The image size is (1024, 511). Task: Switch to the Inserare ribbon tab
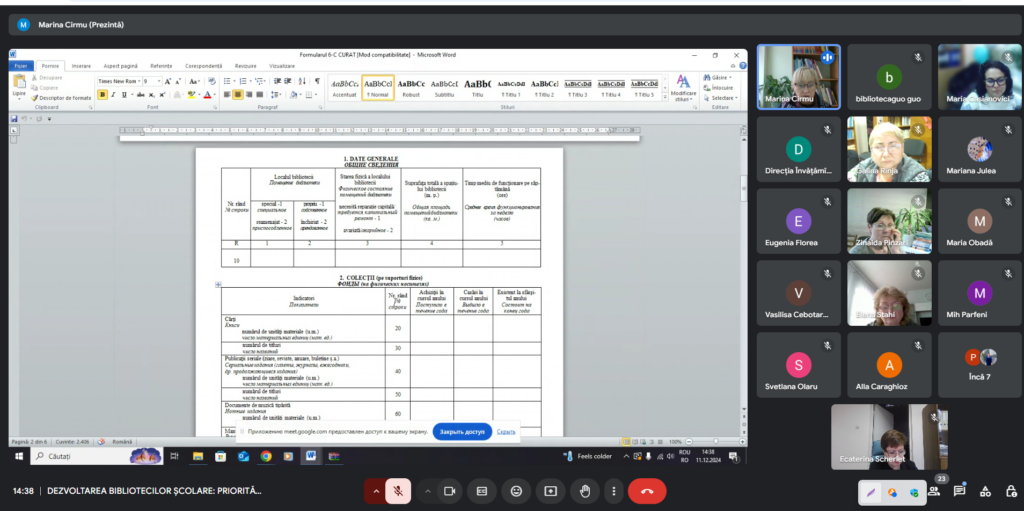point(81,66)
